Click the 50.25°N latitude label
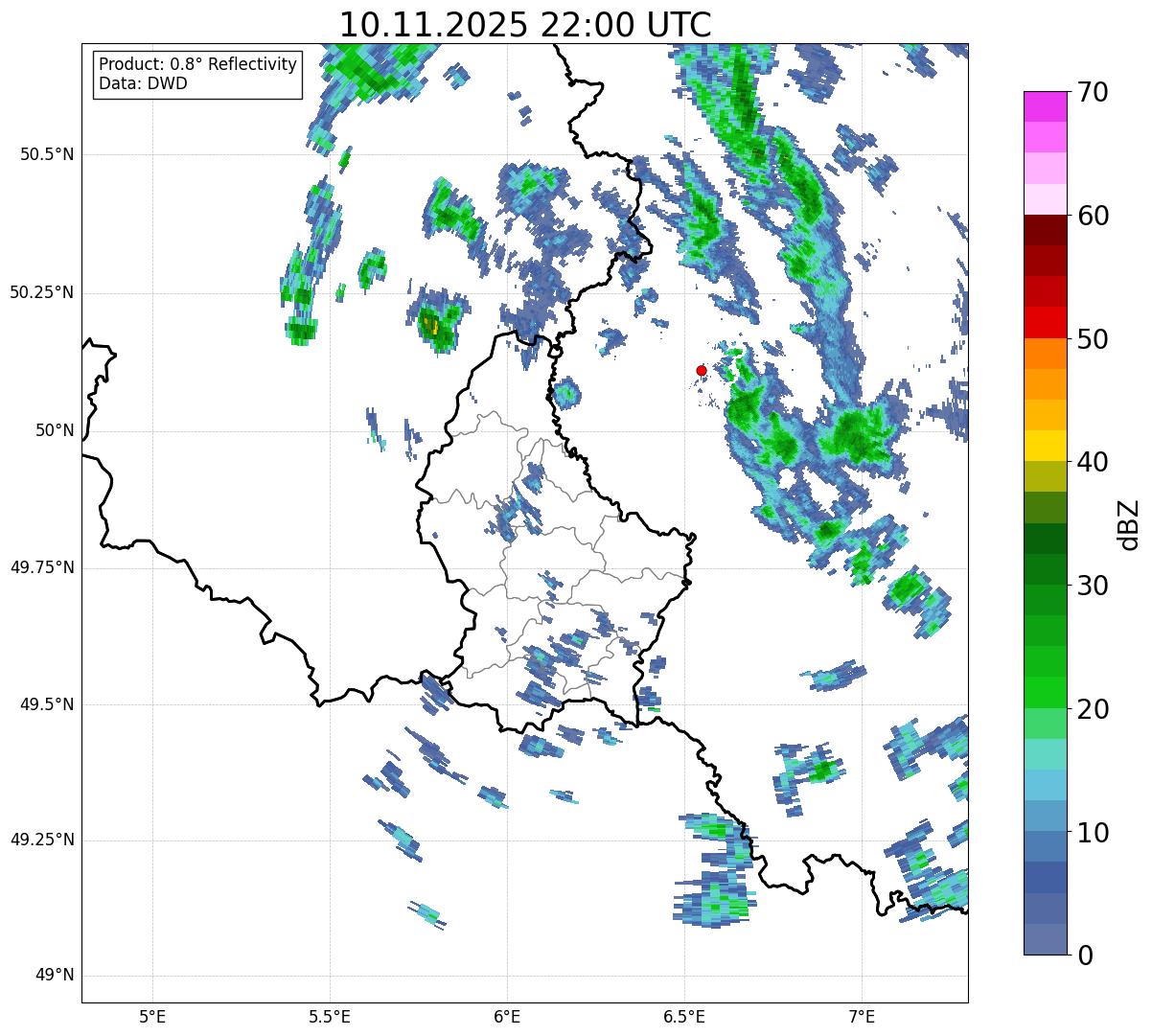 pos(42,292)
